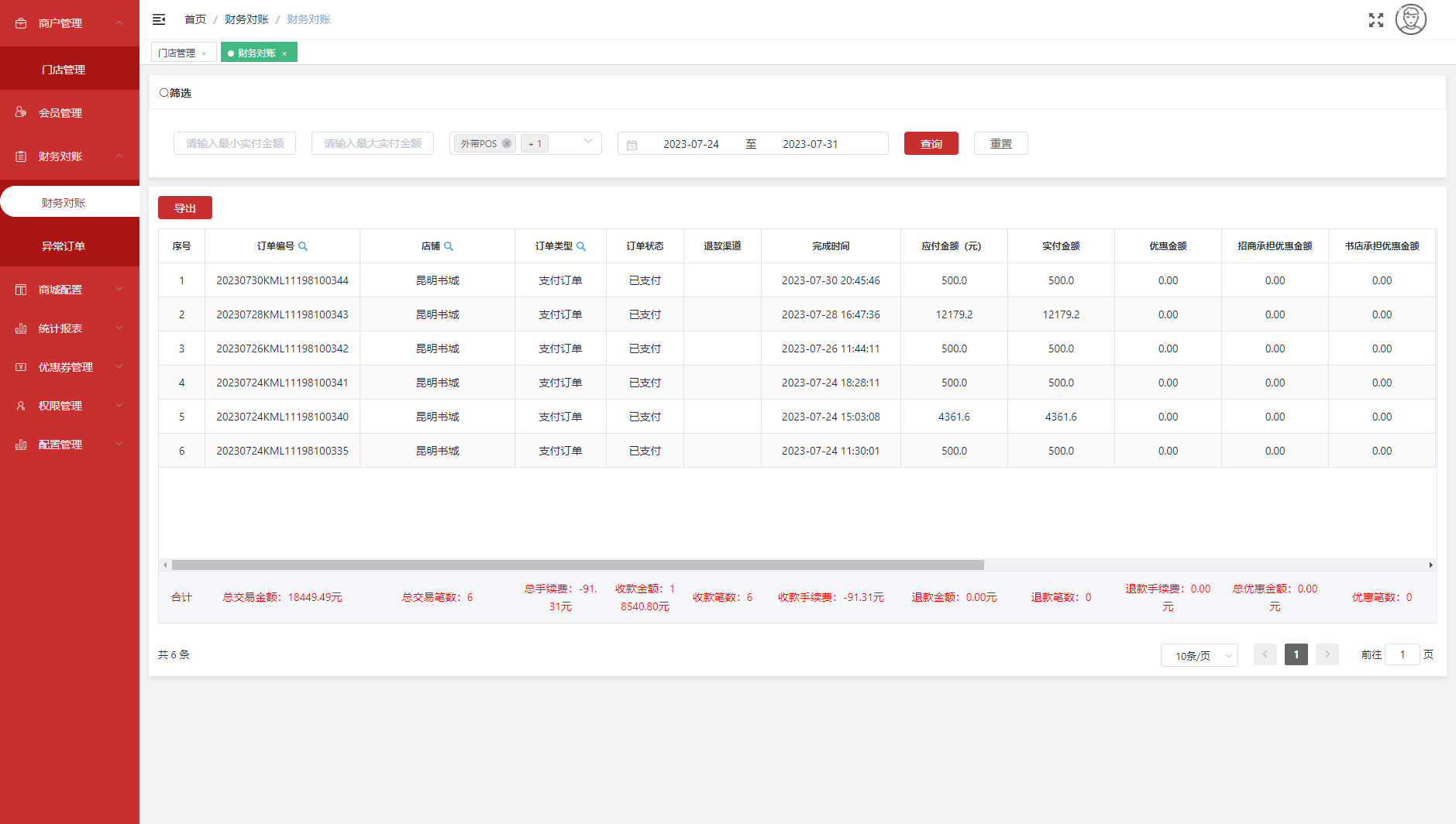Click the 会员管理 member icon
This screenshot has width=1456, height=824.
pos(21,112)
